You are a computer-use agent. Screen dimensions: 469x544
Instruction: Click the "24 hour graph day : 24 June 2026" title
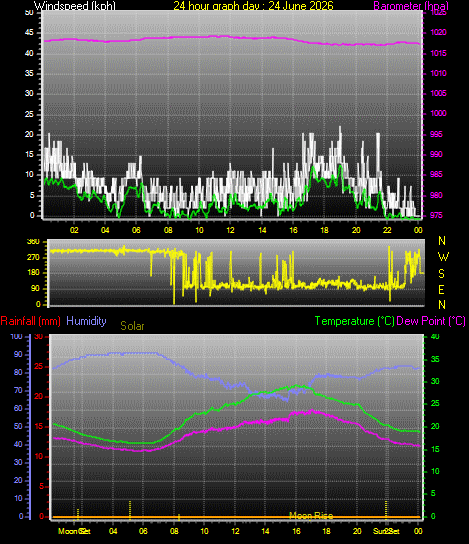tap(253, 6)
